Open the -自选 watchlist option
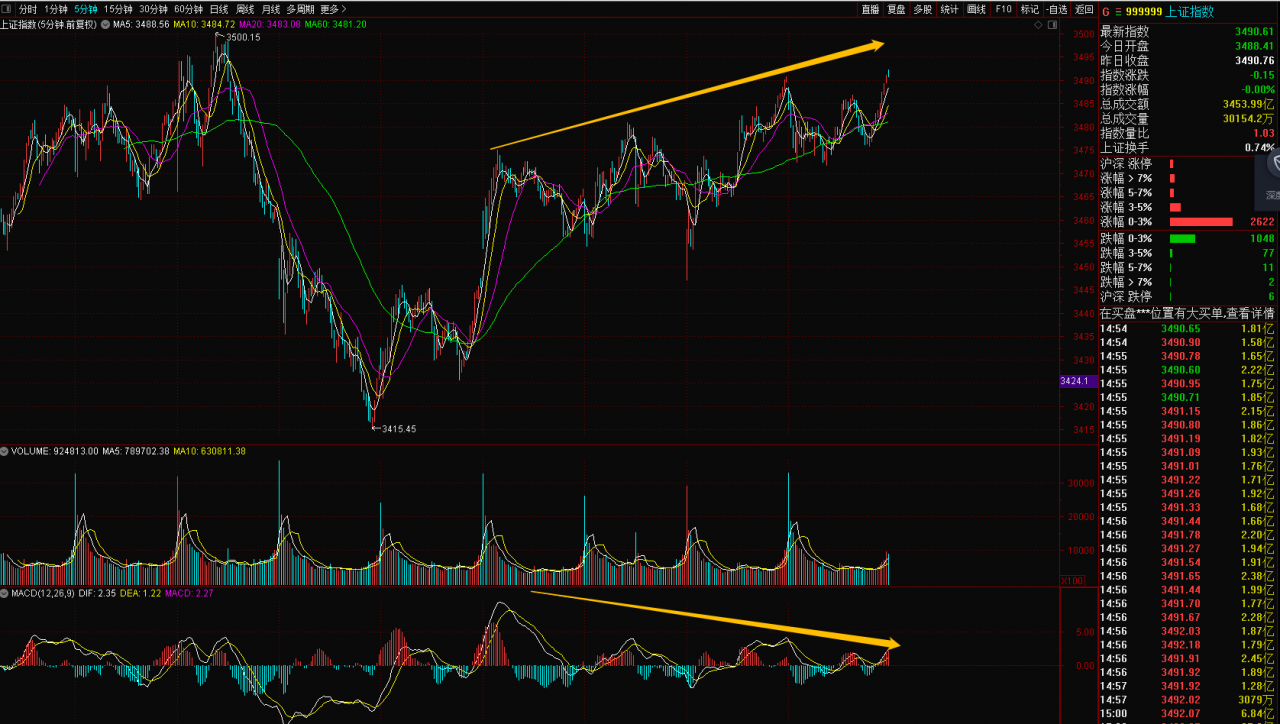 tap(1057, 9)
